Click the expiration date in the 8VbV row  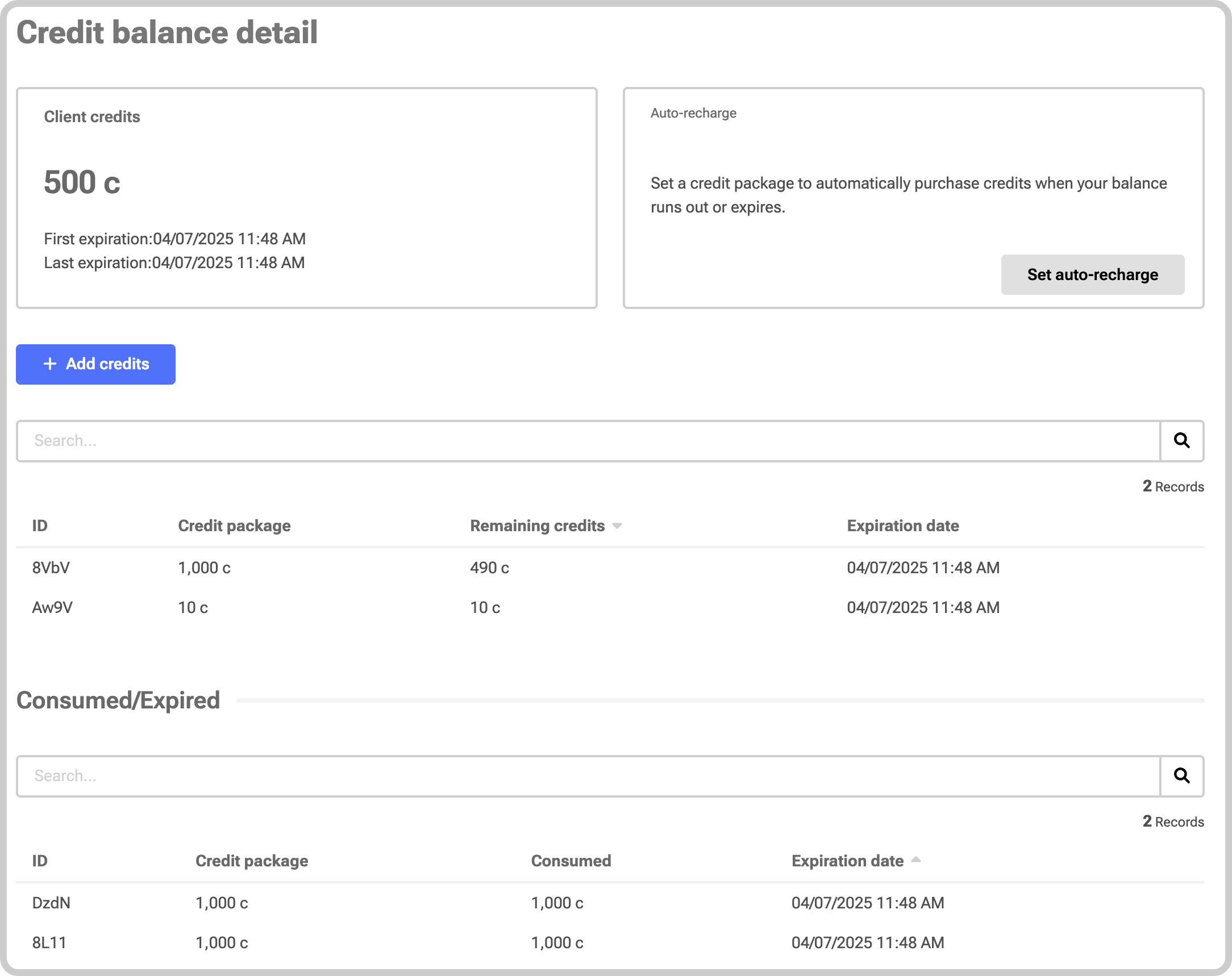pyautogui.click(x=923, y=568)
